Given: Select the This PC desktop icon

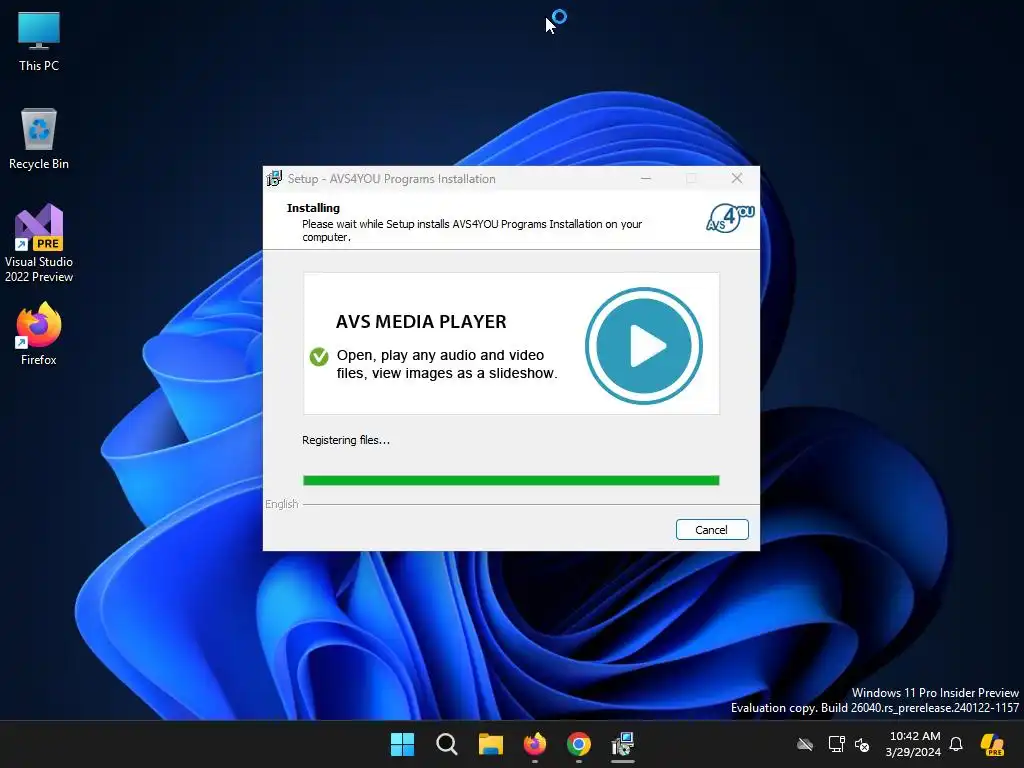Looking at the screenshot, I should pyautogui.click(x=39, y=42).
